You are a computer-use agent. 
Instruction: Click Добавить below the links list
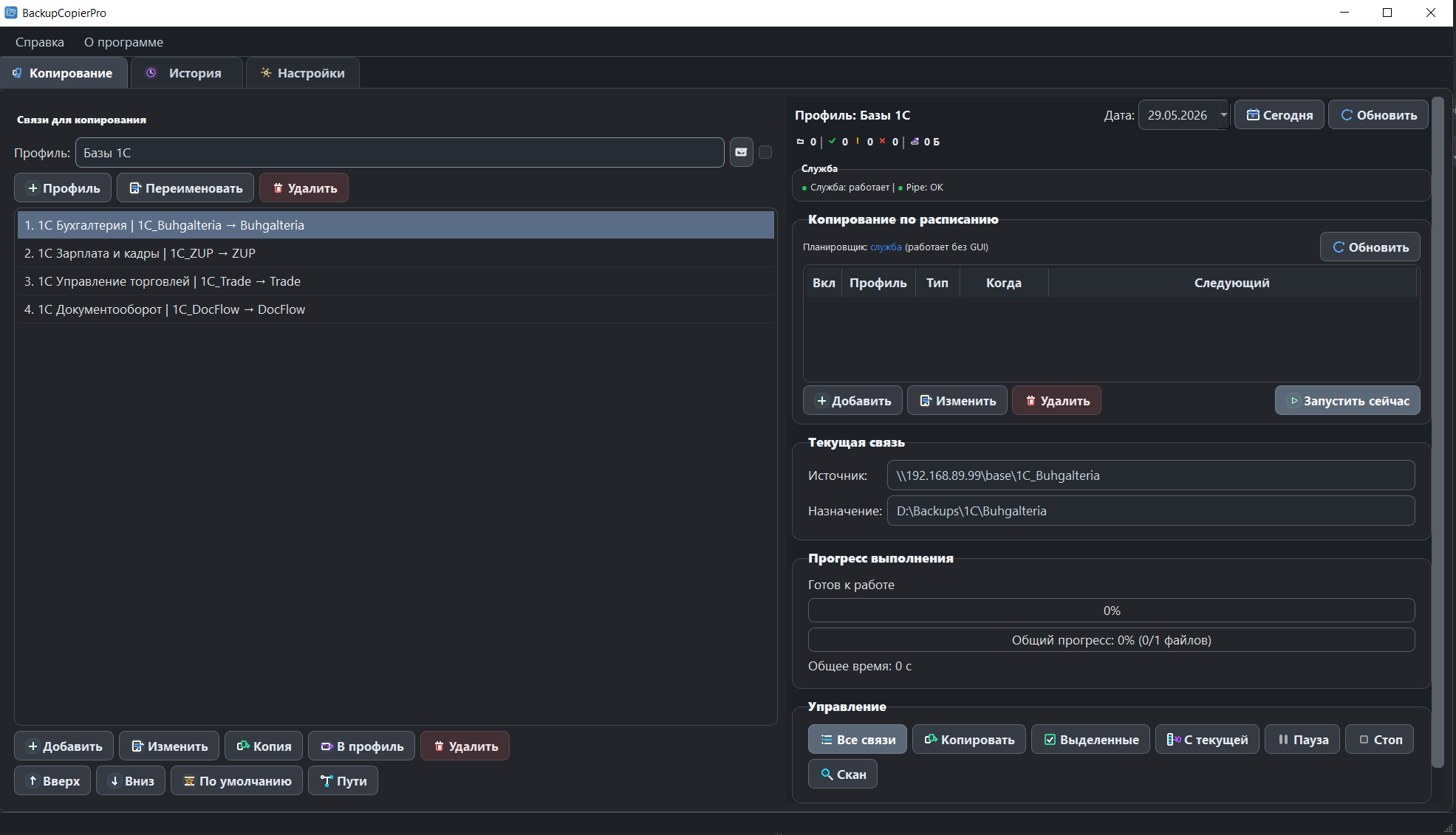(x=64, y=746)
